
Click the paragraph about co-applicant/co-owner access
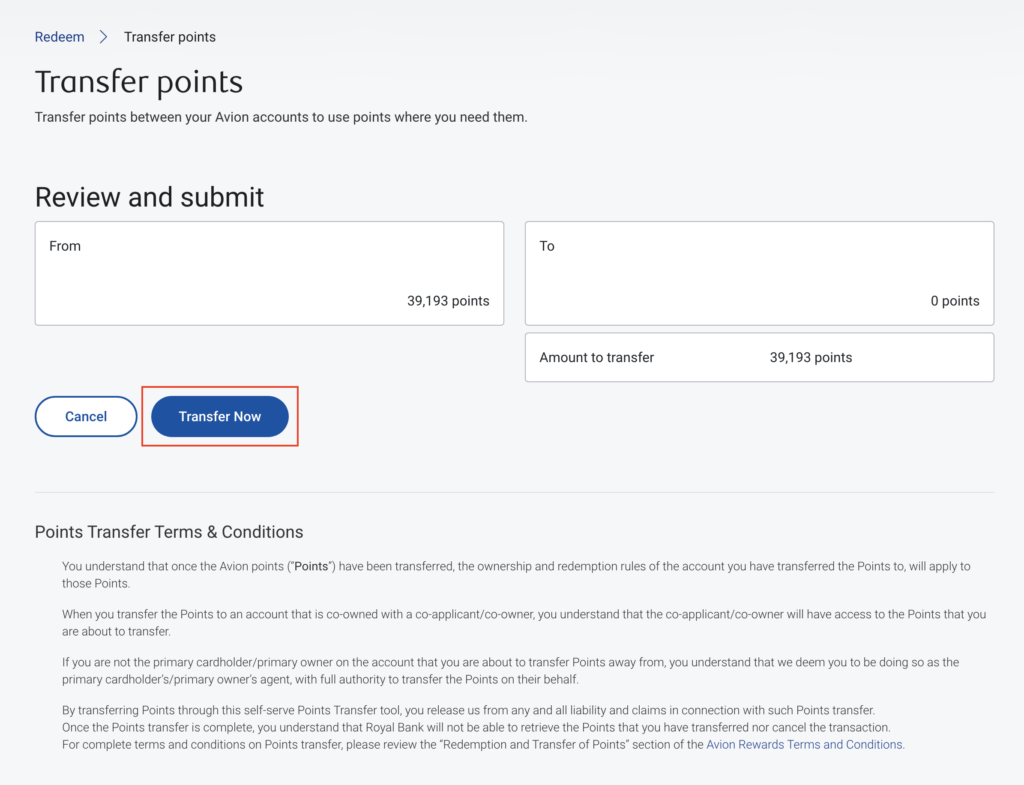523,622
